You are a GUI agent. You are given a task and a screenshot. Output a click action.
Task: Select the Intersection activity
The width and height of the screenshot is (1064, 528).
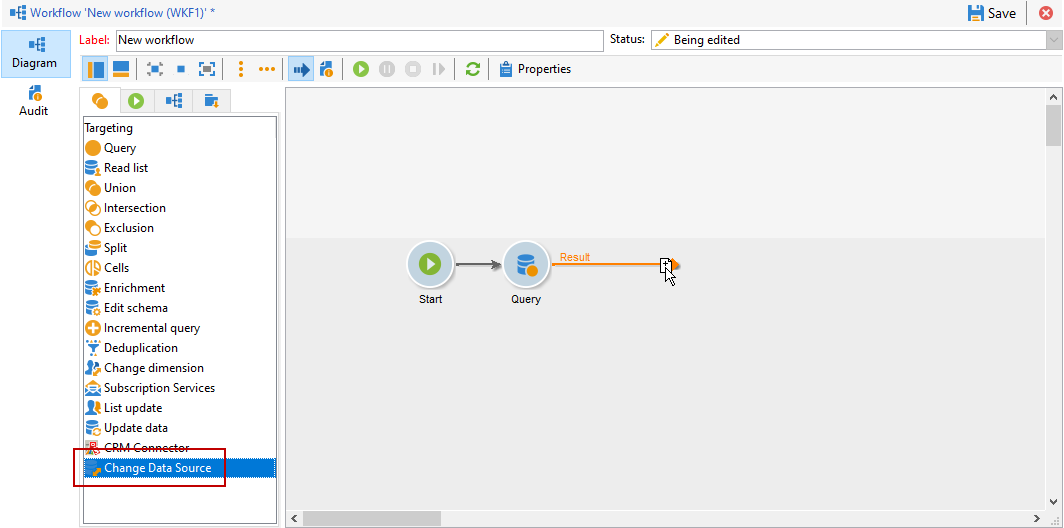pos(180,208)
